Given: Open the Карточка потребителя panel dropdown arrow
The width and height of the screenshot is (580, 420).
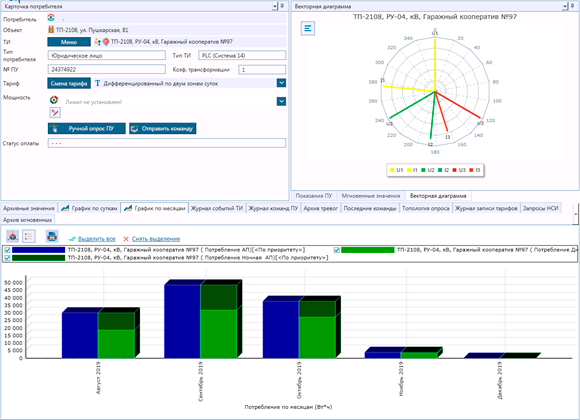Looking at the screenshot, I should point(274,6).
